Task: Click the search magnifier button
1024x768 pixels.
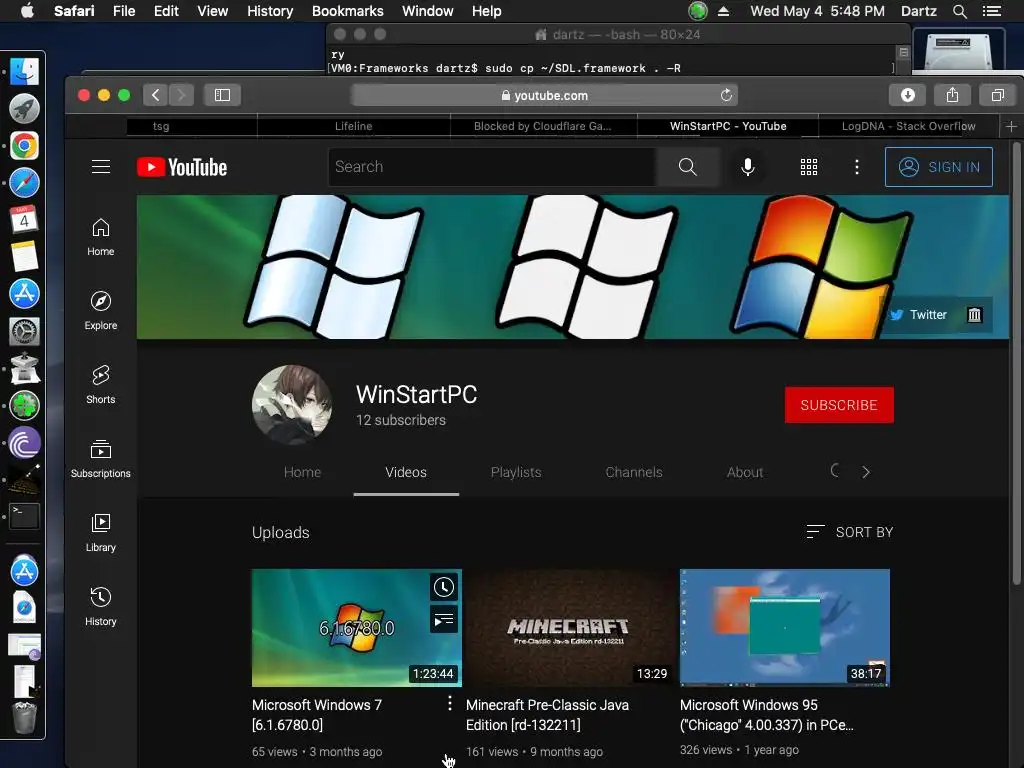Action: [687, 167]
